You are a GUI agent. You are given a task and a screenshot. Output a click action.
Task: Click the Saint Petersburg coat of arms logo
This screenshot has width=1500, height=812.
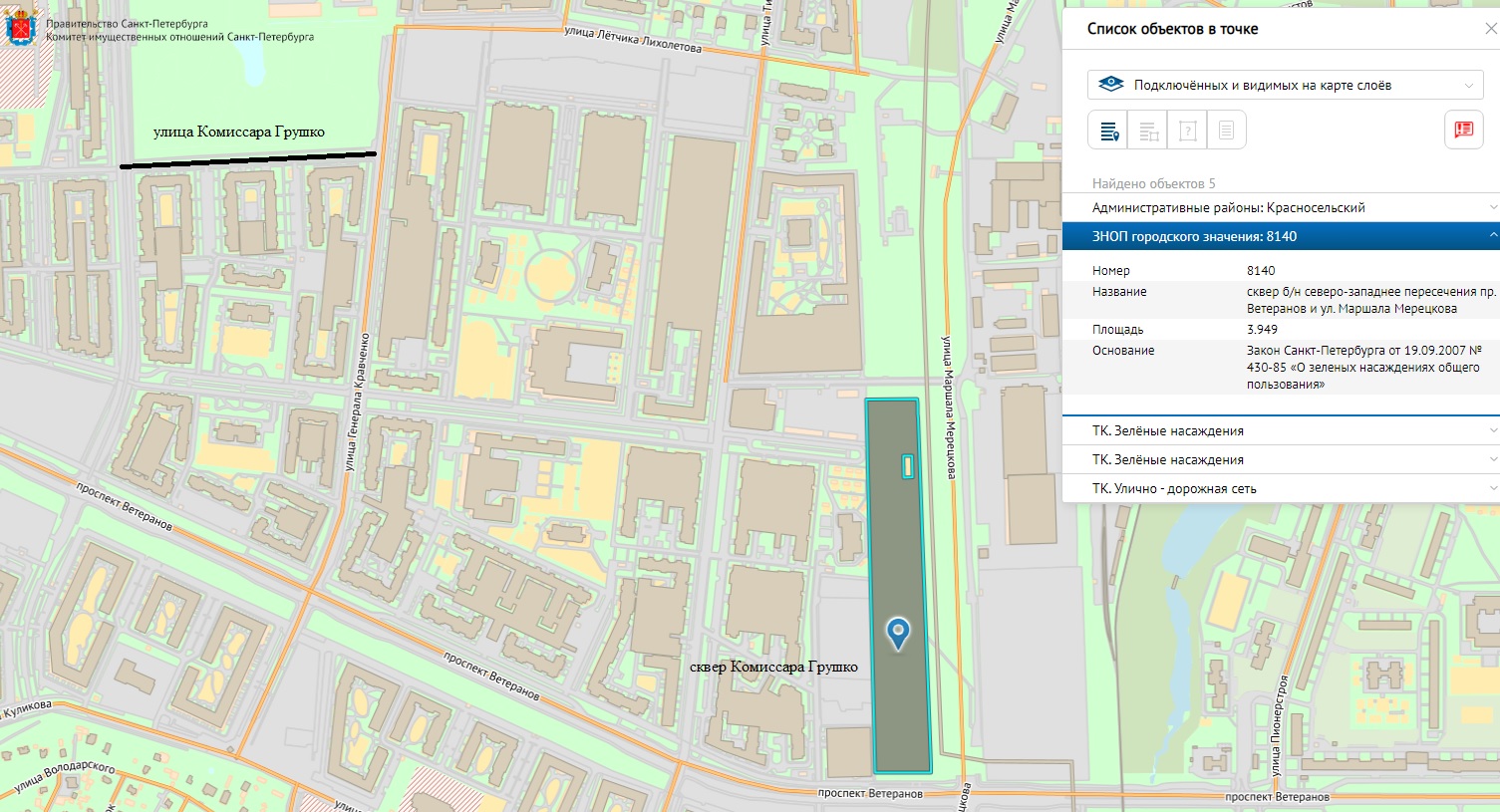[x=19, y=30]
